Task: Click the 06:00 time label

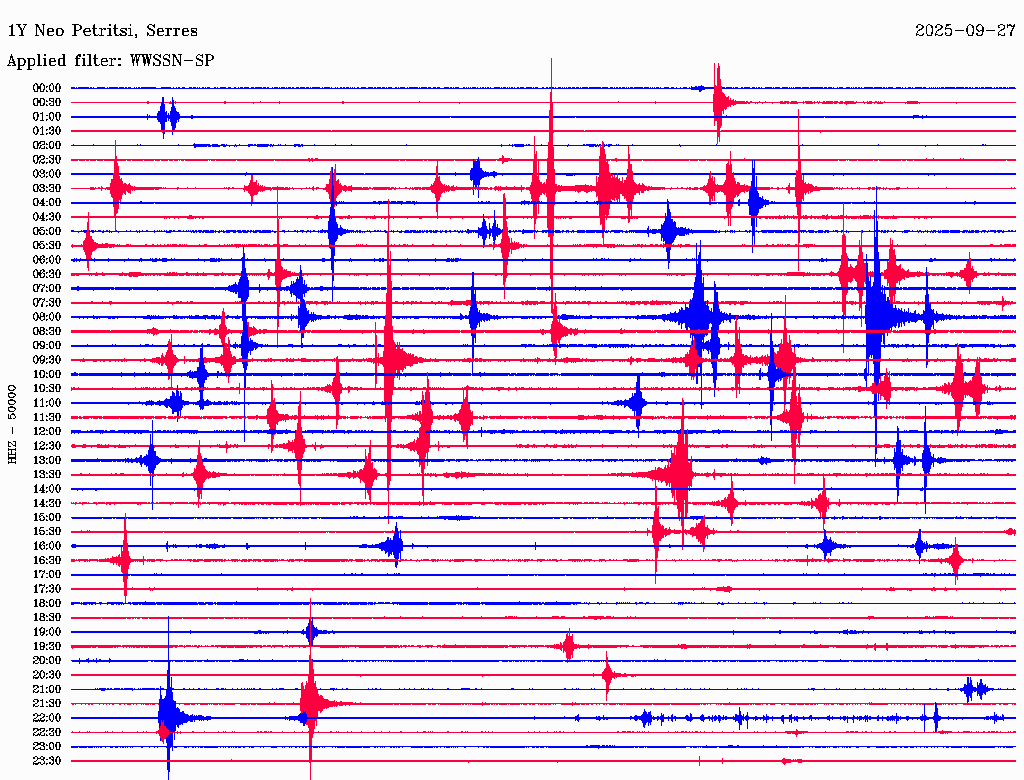Action: click(47, 260)
